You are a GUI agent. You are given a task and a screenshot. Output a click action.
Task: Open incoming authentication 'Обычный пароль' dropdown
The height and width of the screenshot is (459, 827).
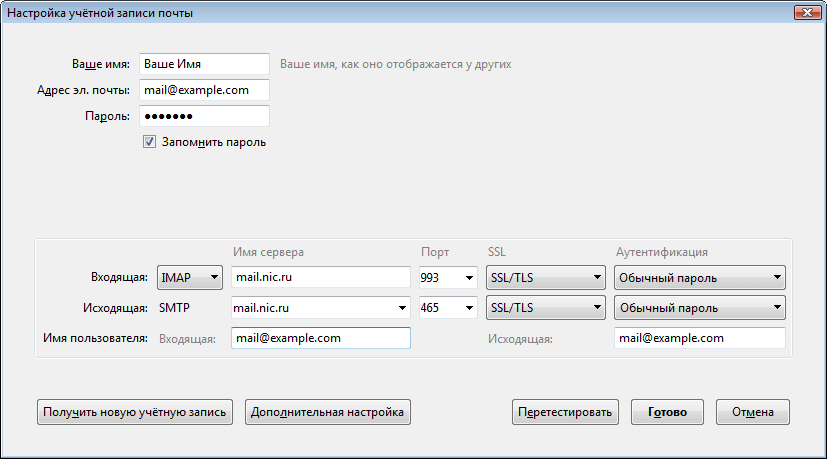pos(699,278)
